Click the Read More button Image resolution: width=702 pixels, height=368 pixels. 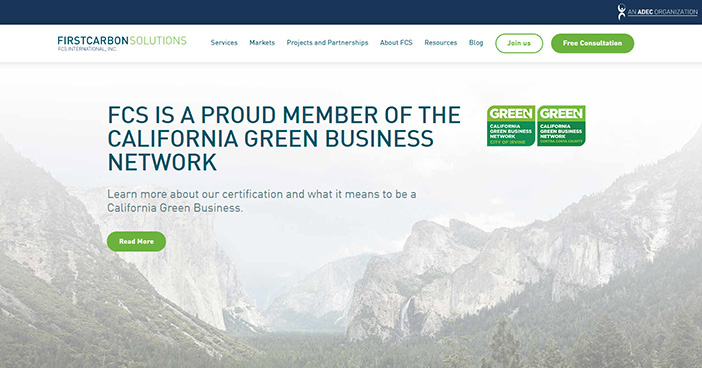pos(136,241)
